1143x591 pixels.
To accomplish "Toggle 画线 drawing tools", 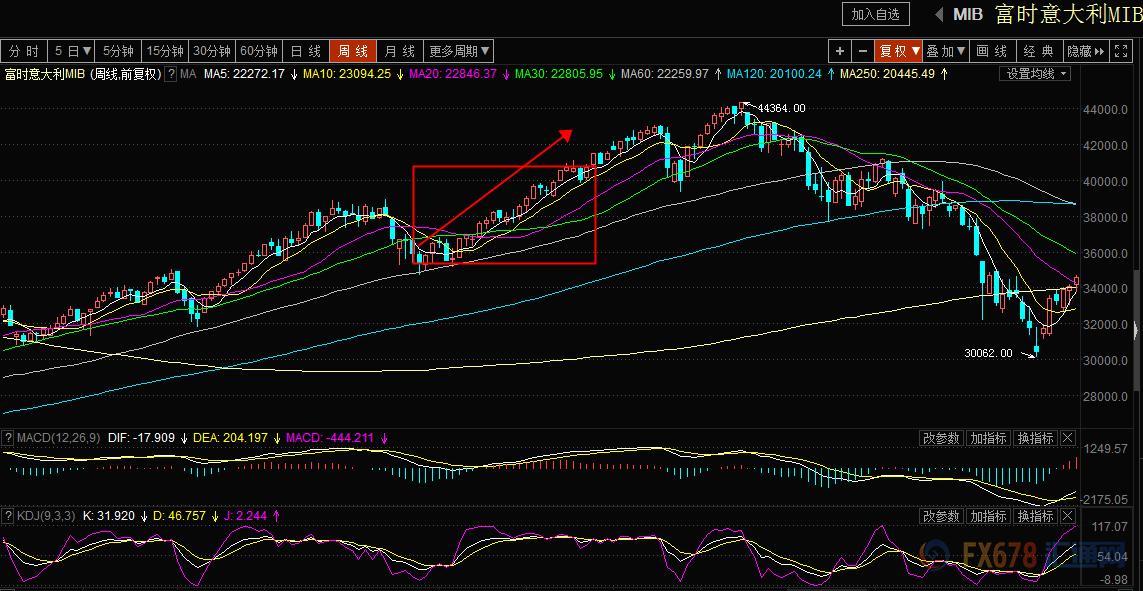I will coord(991,51).
